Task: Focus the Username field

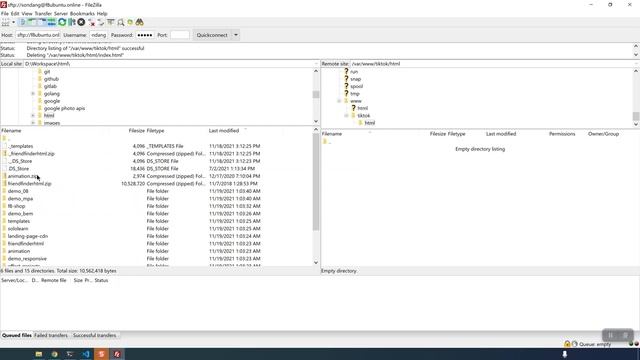Action: click(99, 35)
